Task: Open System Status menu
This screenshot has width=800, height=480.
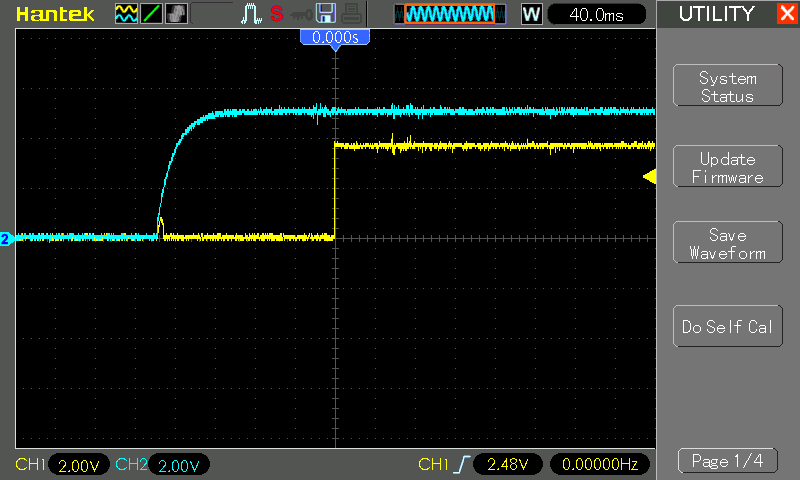Action: 727,87
